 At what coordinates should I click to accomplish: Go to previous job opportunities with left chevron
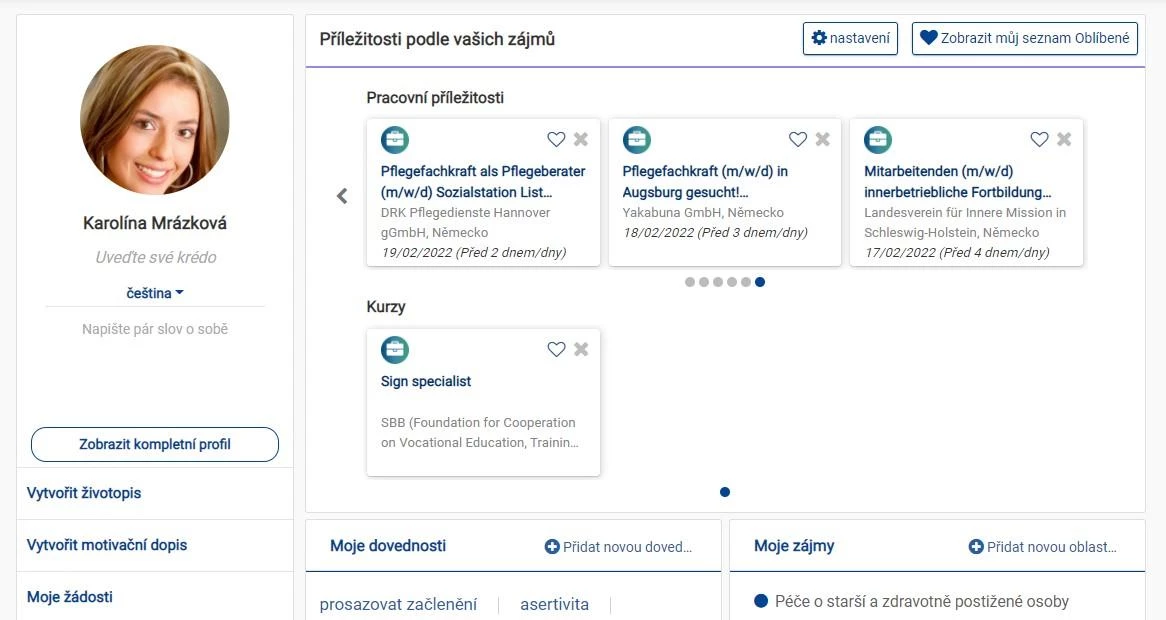(342, 196)
